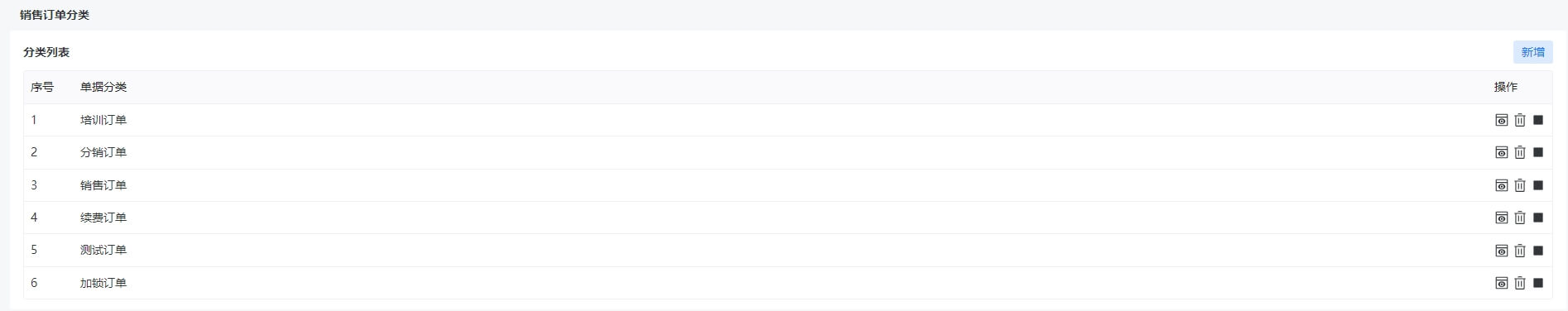Delete the 培训订单 category
Image resolution: width=1568 pixels, height=311 pixels.
click(1520, 120)
